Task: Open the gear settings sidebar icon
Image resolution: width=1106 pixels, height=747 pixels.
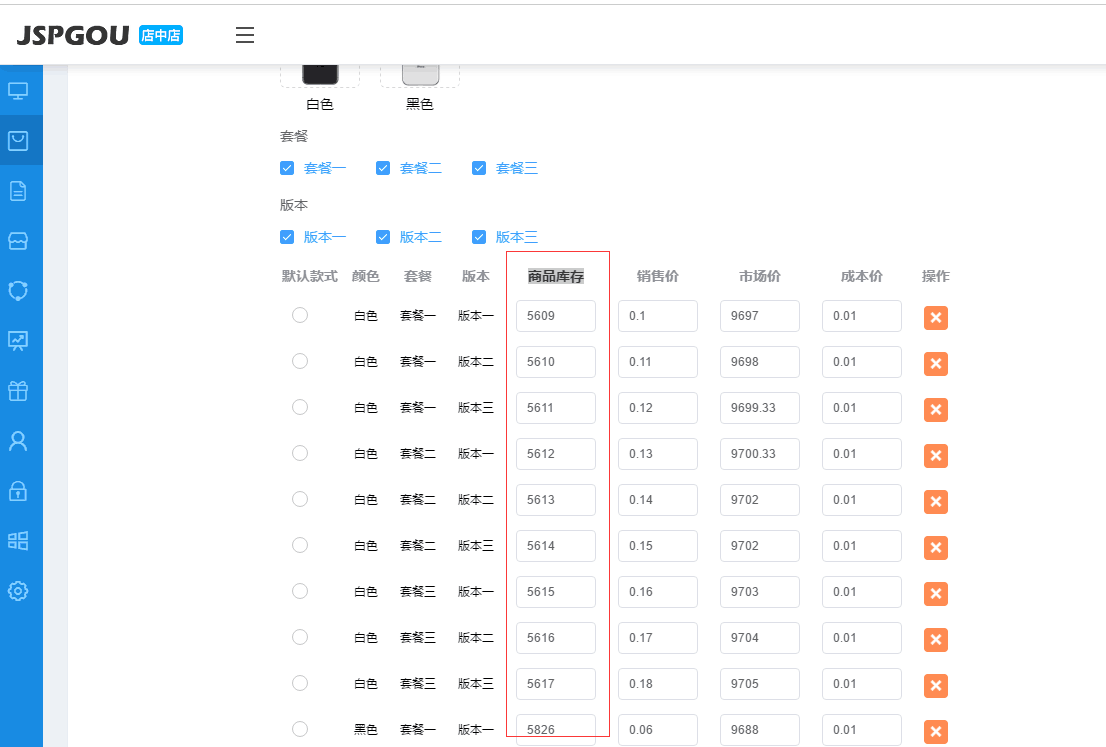Action: coord(18,591)
